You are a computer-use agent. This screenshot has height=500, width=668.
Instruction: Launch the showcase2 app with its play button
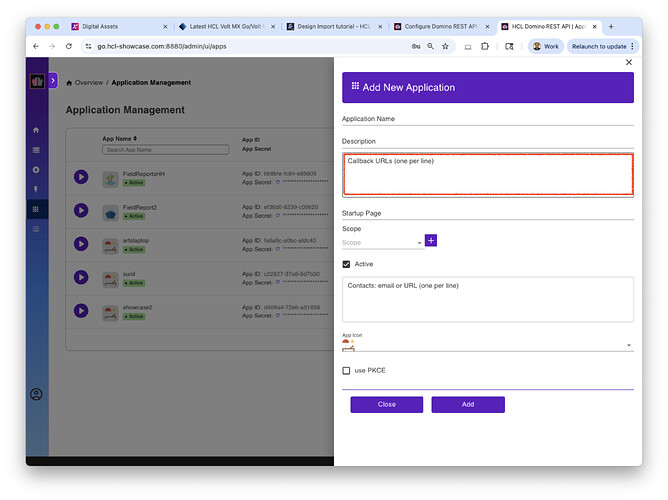81,310
